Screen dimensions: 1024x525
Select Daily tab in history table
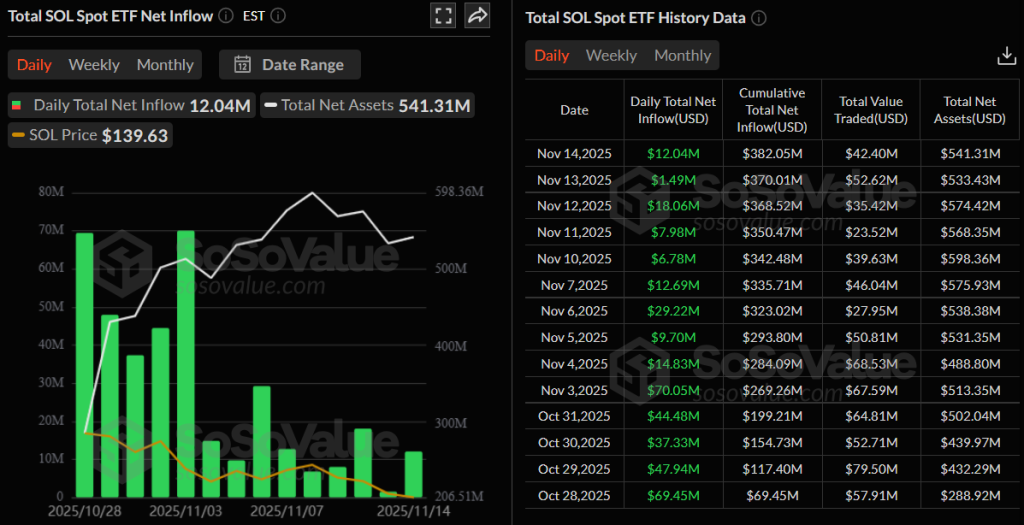pos(551,56)
